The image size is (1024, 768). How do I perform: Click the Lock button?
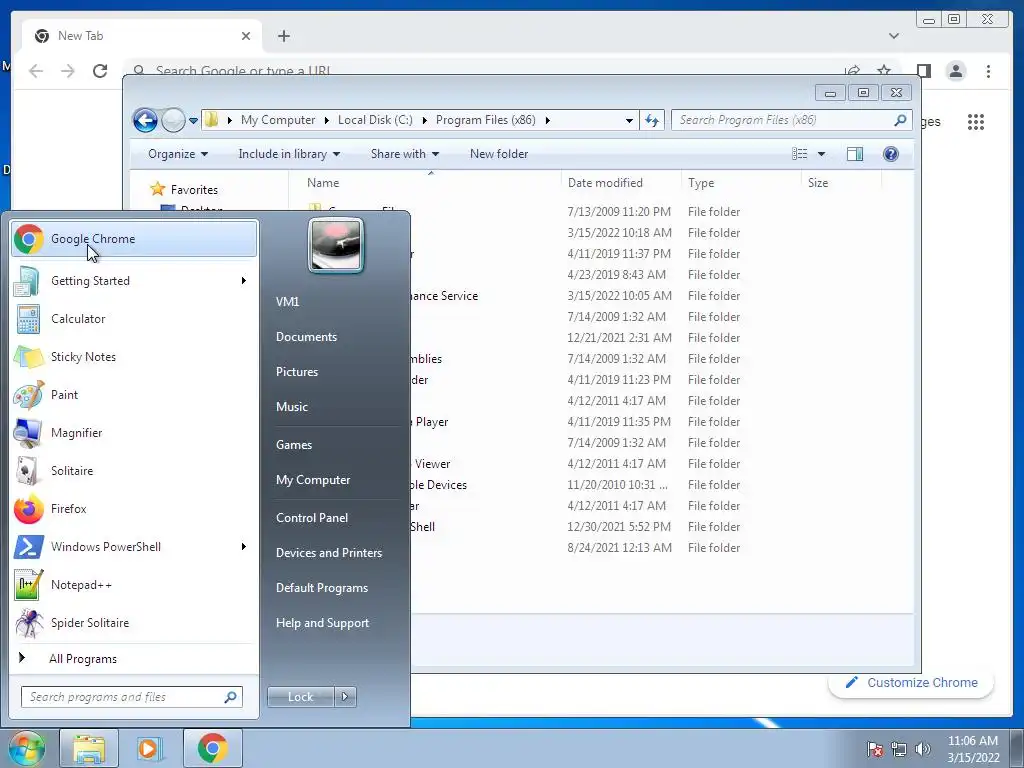[x=300, y=697]
